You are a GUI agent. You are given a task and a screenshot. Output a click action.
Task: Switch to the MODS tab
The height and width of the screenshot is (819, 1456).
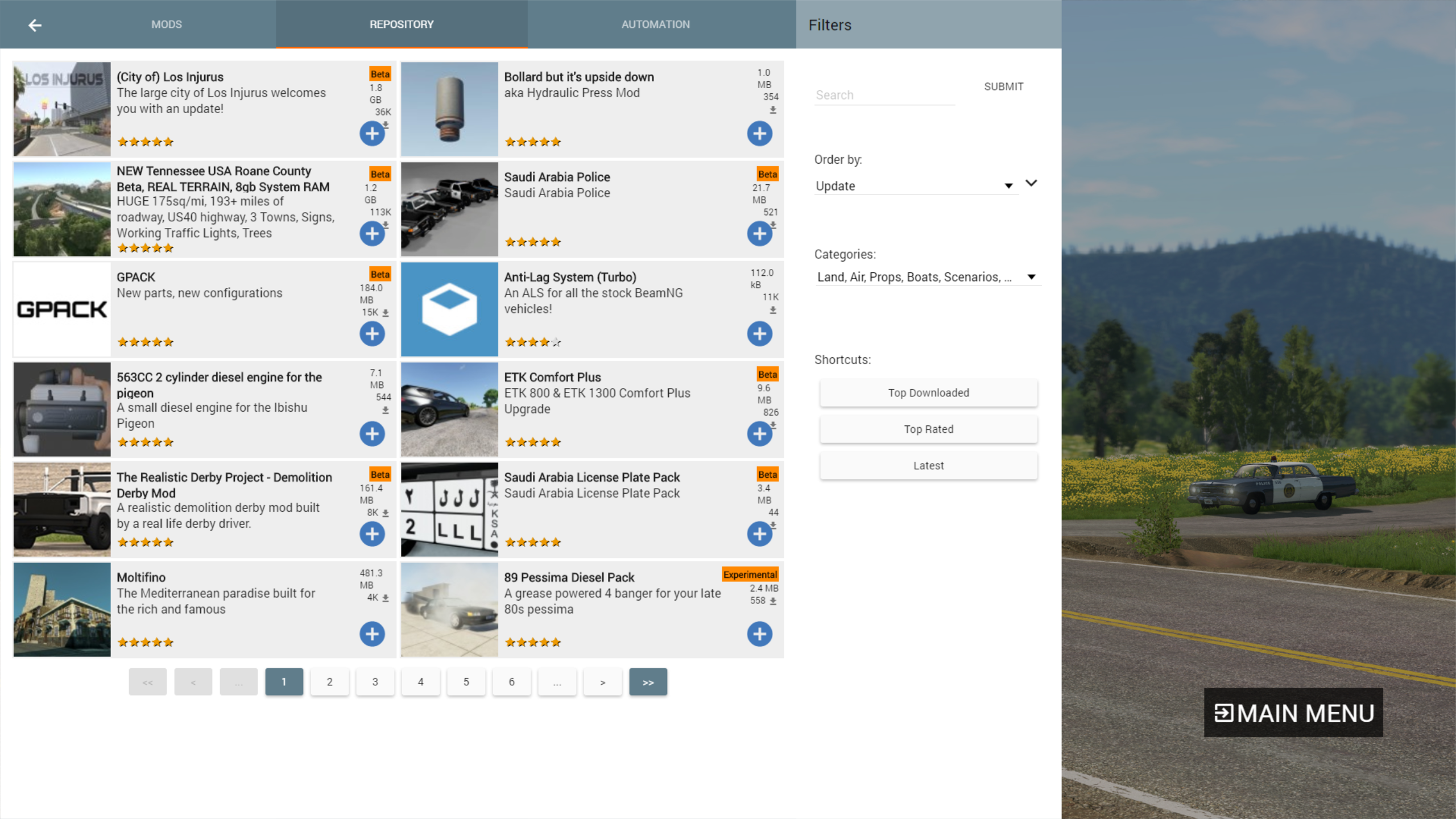point(166,24)
